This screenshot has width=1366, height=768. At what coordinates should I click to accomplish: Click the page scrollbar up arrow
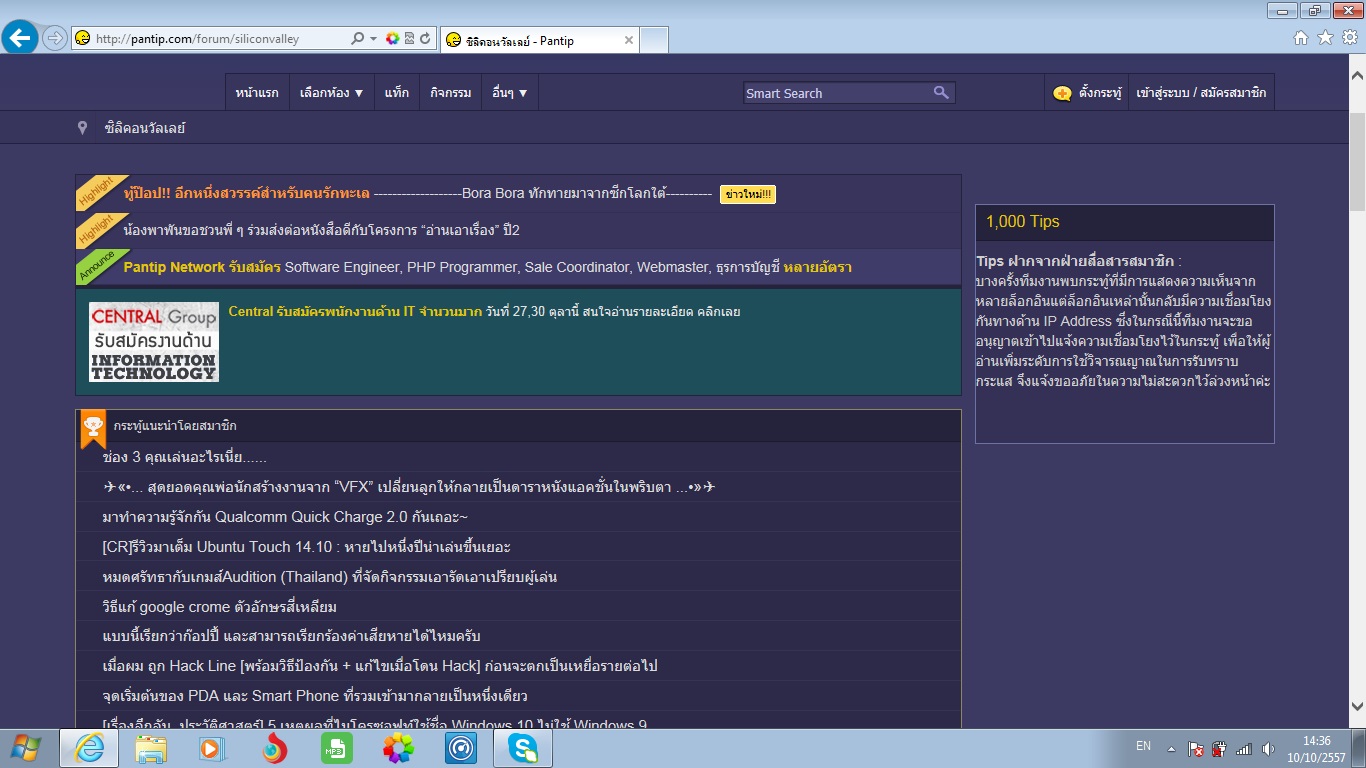click(1357, 74)
